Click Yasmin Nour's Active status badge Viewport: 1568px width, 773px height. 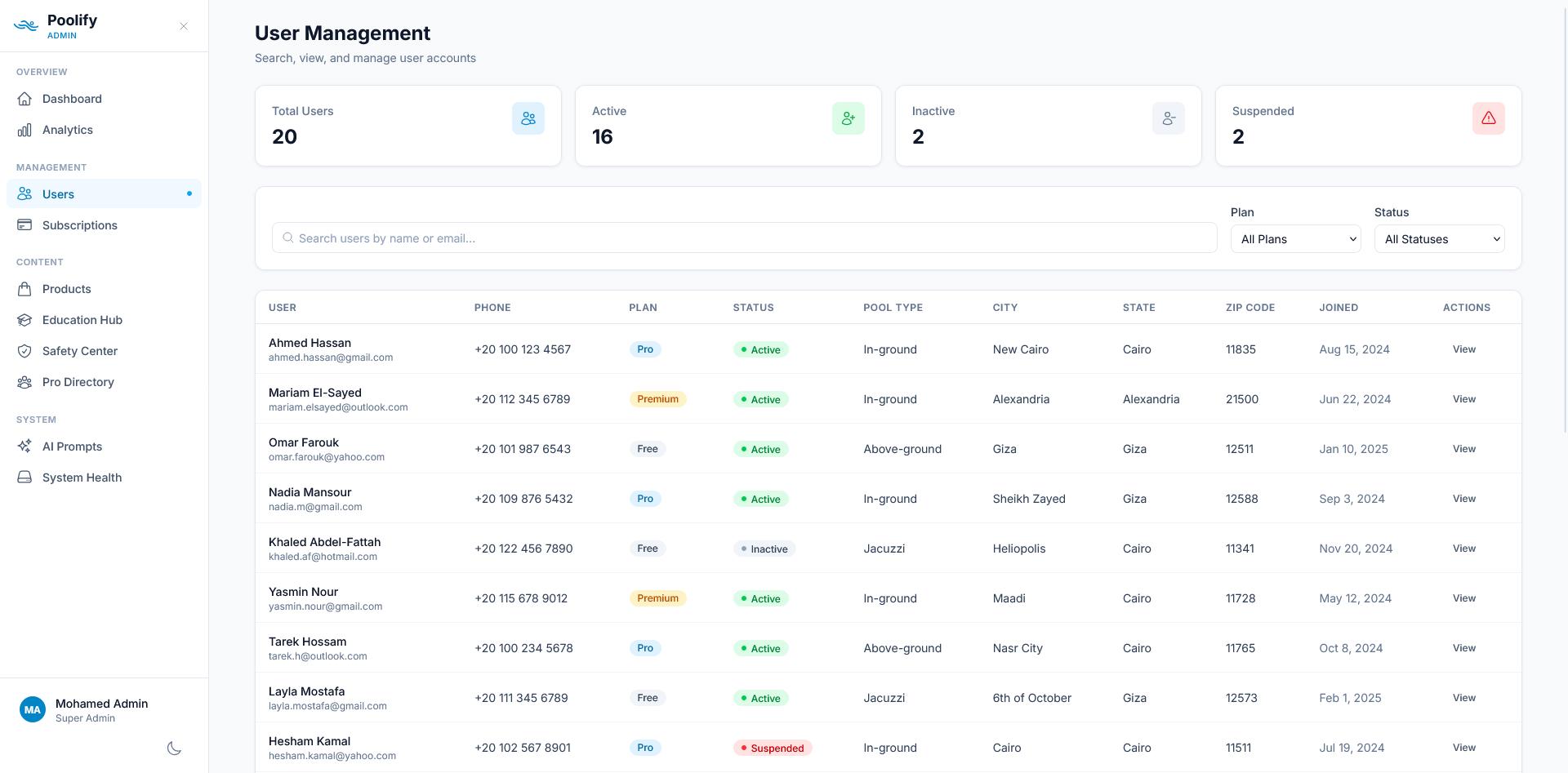click(x=760, y=598)
